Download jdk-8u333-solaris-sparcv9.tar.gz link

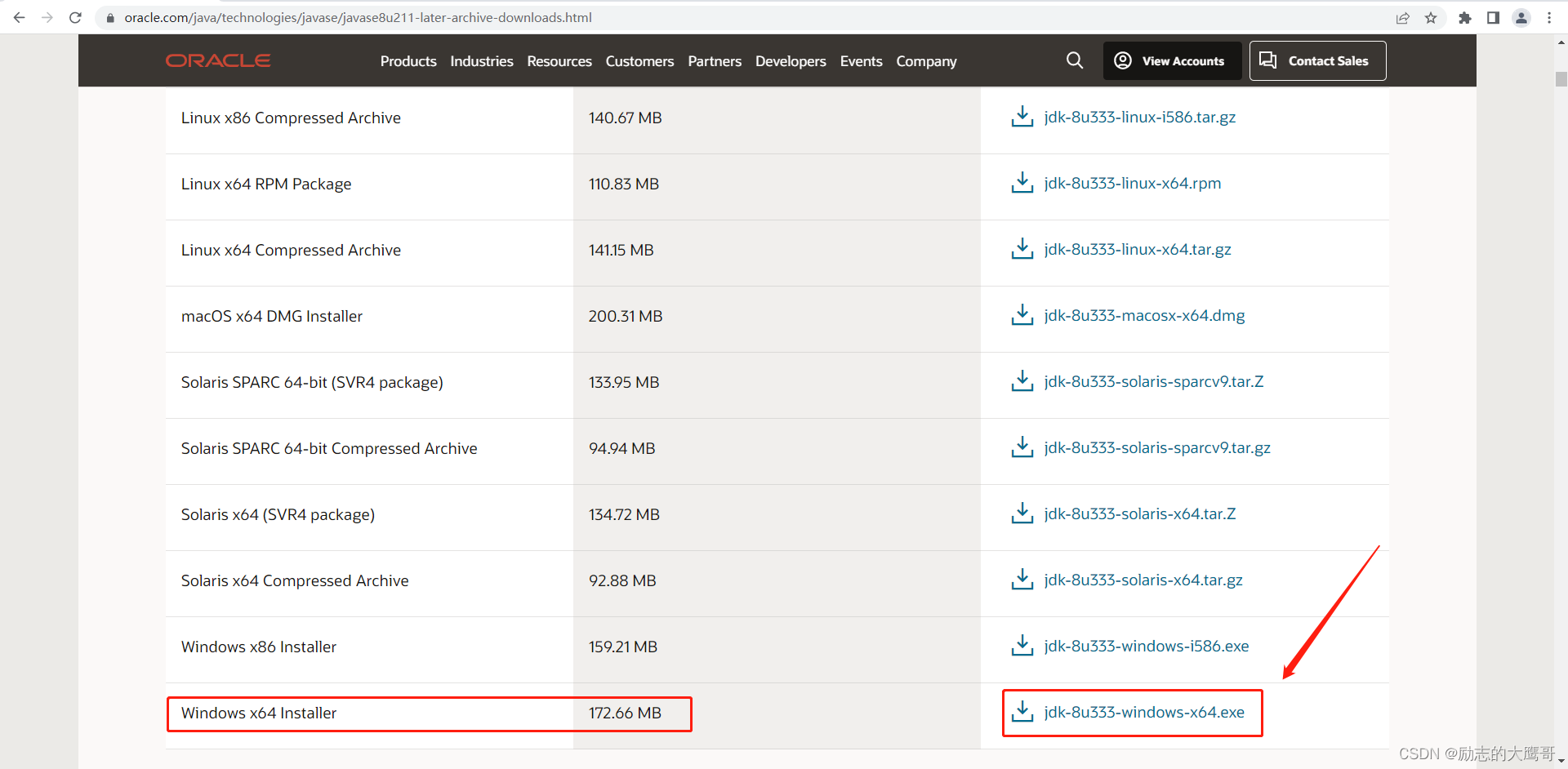point(1157,447)
